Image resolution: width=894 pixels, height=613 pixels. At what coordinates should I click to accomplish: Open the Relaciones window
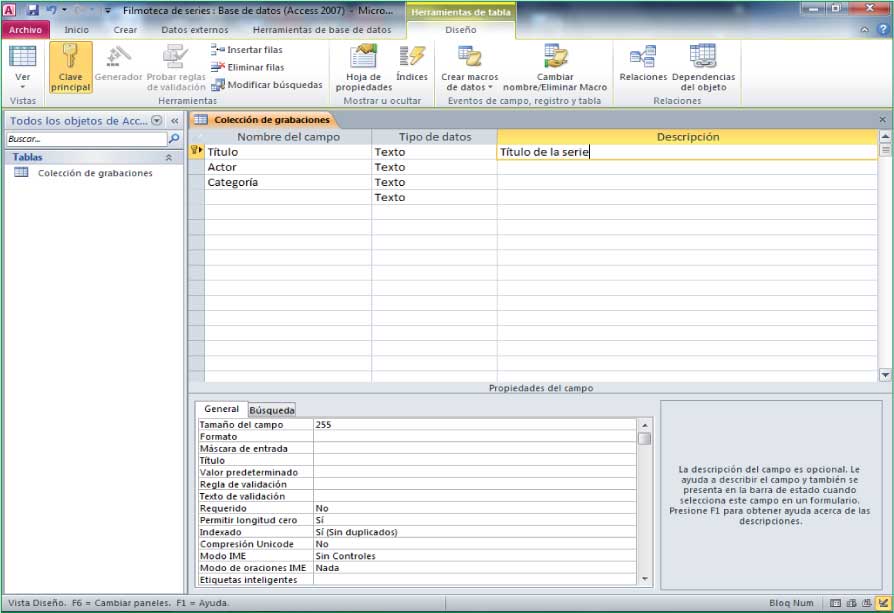[643, 62]
